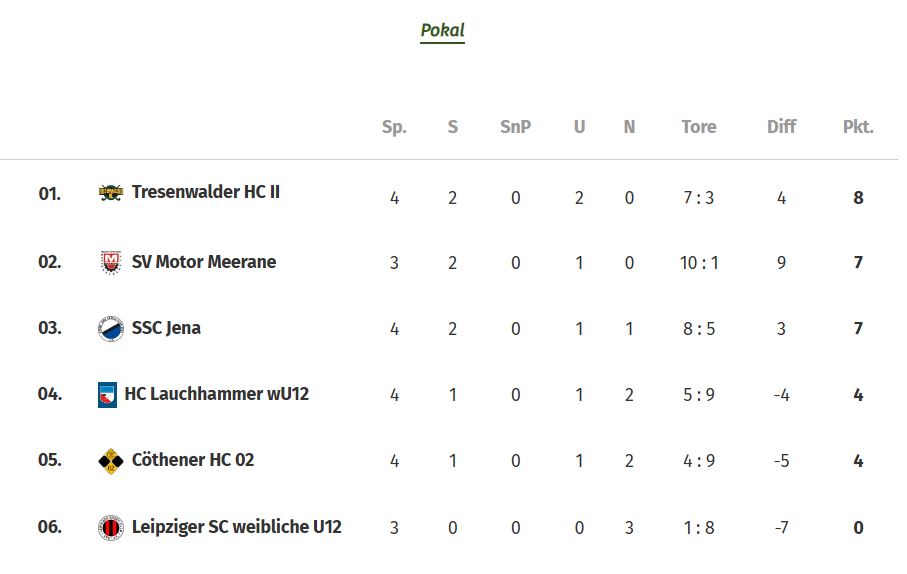Click the HC Lauchhammer wU12 blue logo
The height and width of the screenshot is (574, 907).
108,395
